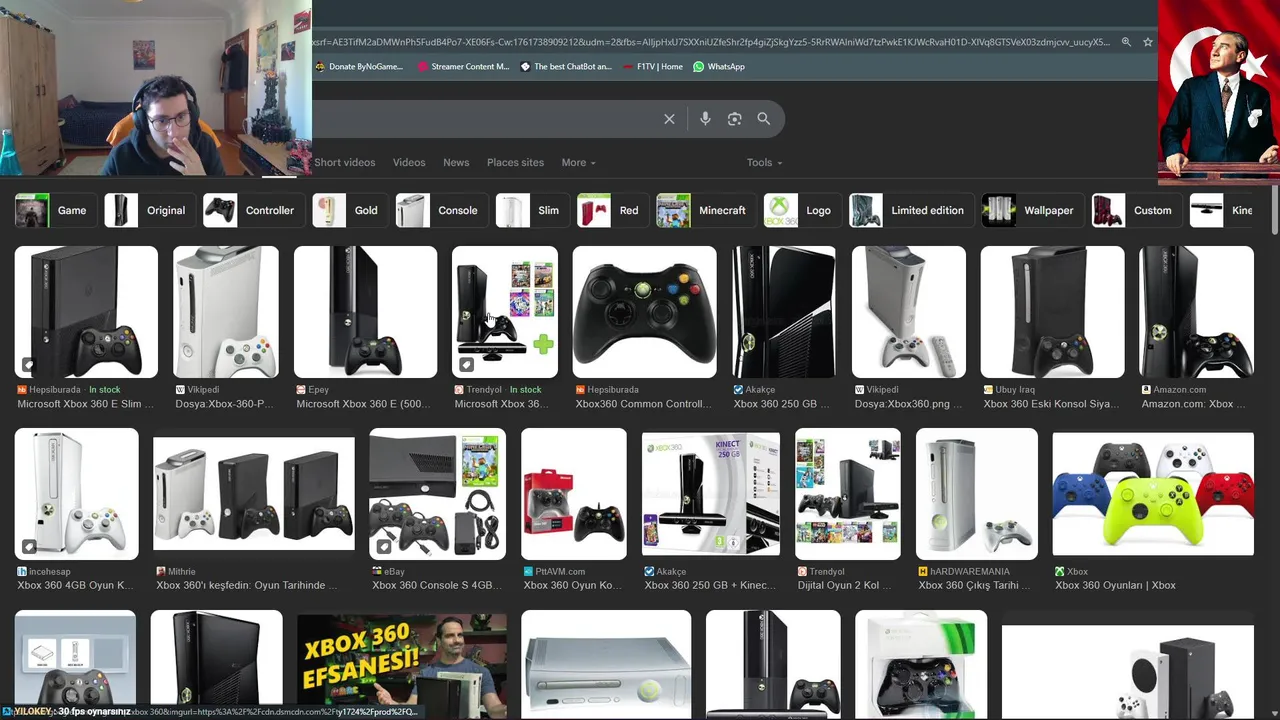The width and height of the screenshot is (1280, 720).
Task: Open the Xbox360 Common Controller image
Action: 645,312
